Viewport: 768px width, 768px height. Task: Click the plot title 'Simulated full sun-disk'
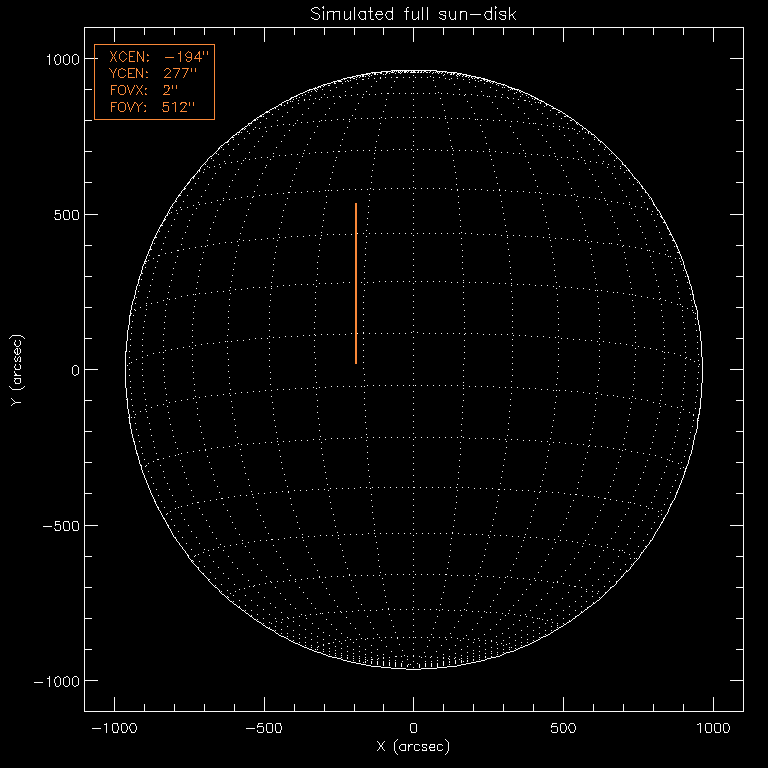tap(413, 14)
